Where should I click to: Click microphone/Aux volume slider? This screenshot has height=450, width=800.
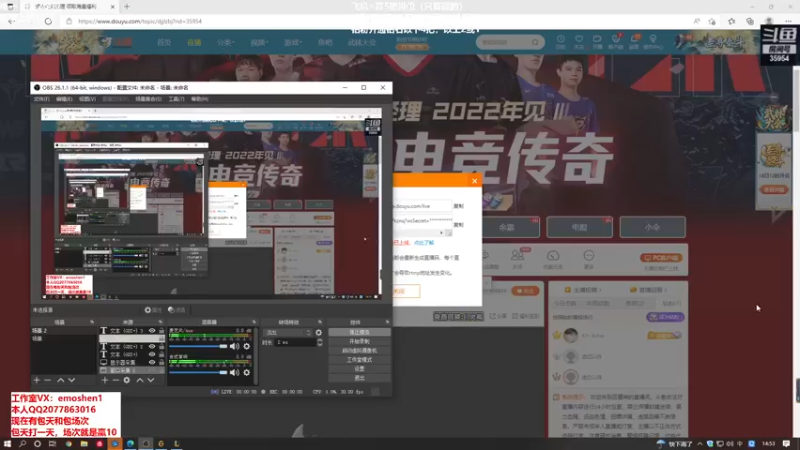[x=198, y=346]
